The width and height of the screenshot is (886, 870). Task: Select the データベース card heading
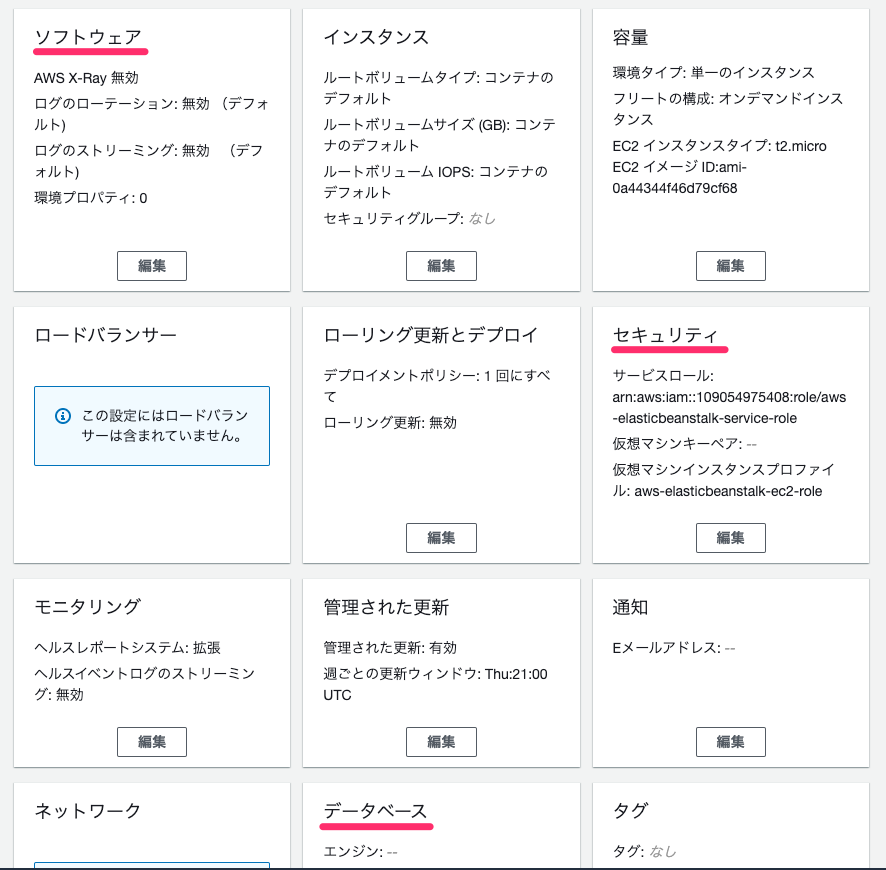(x=375, y=810)
